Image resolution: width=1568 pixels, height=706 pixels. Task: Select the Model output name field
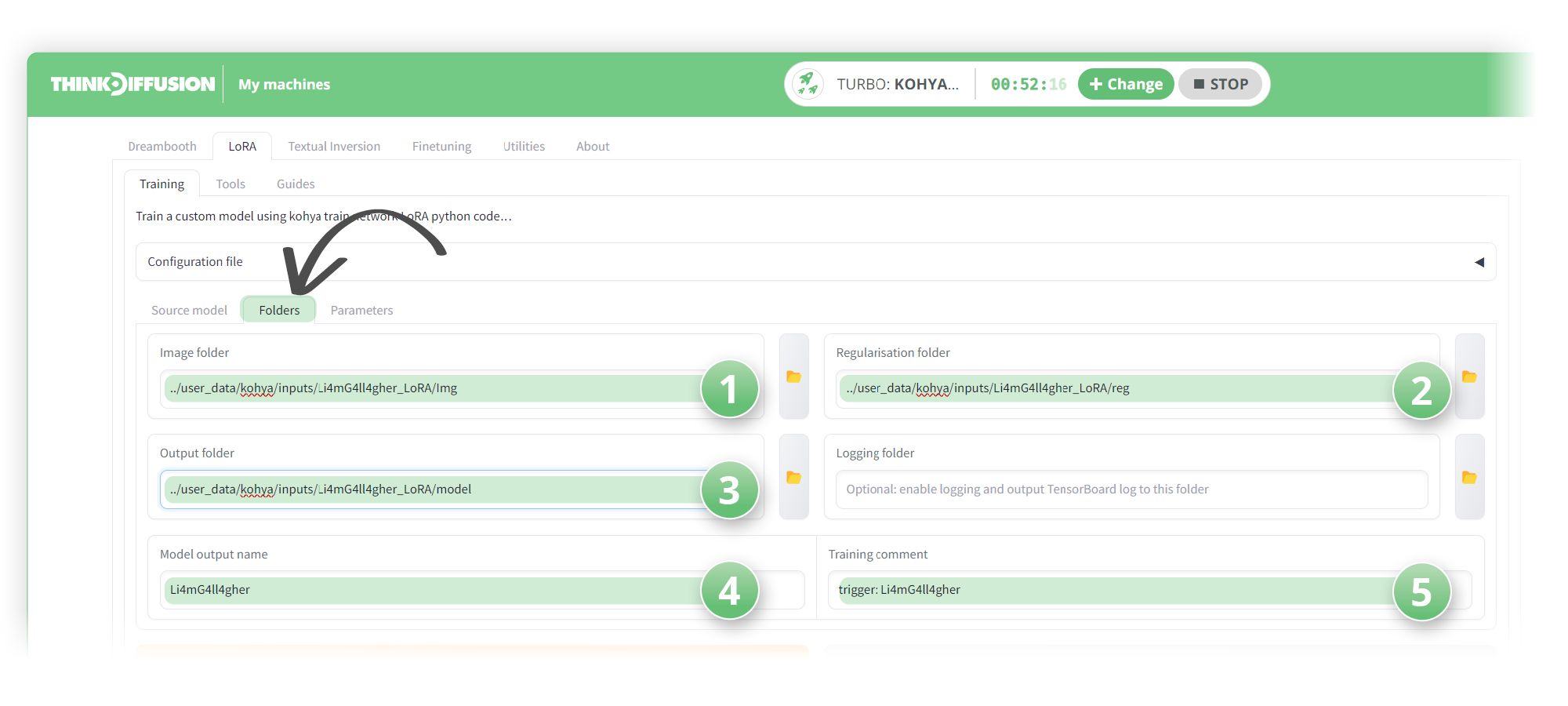[392, 589]
